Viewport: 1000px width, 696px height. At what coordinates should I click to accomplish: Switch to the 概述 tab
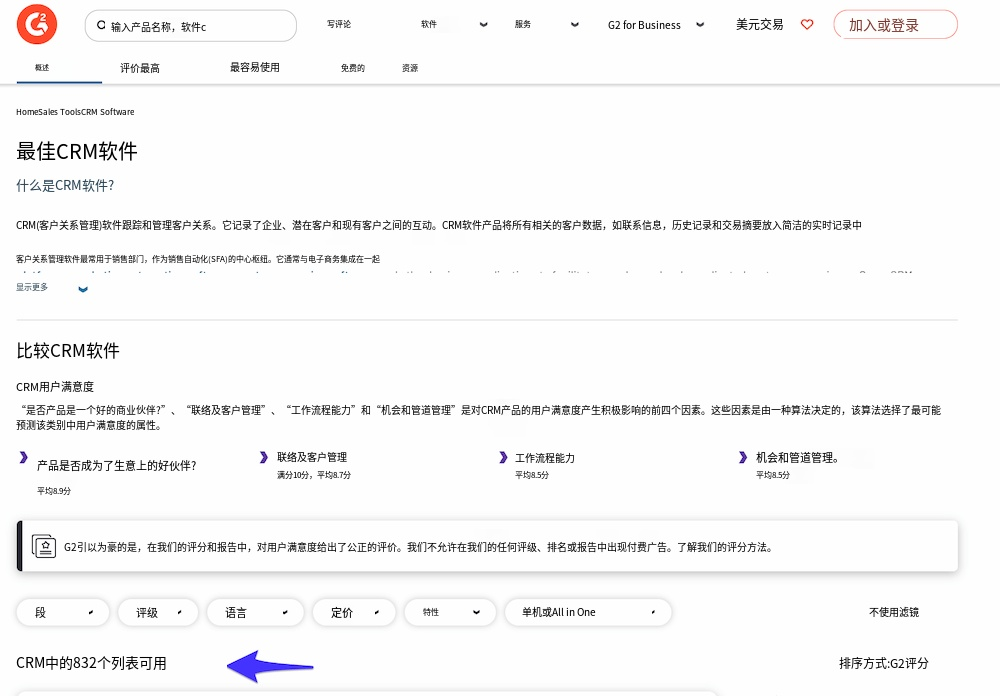[x=42, y=68]
